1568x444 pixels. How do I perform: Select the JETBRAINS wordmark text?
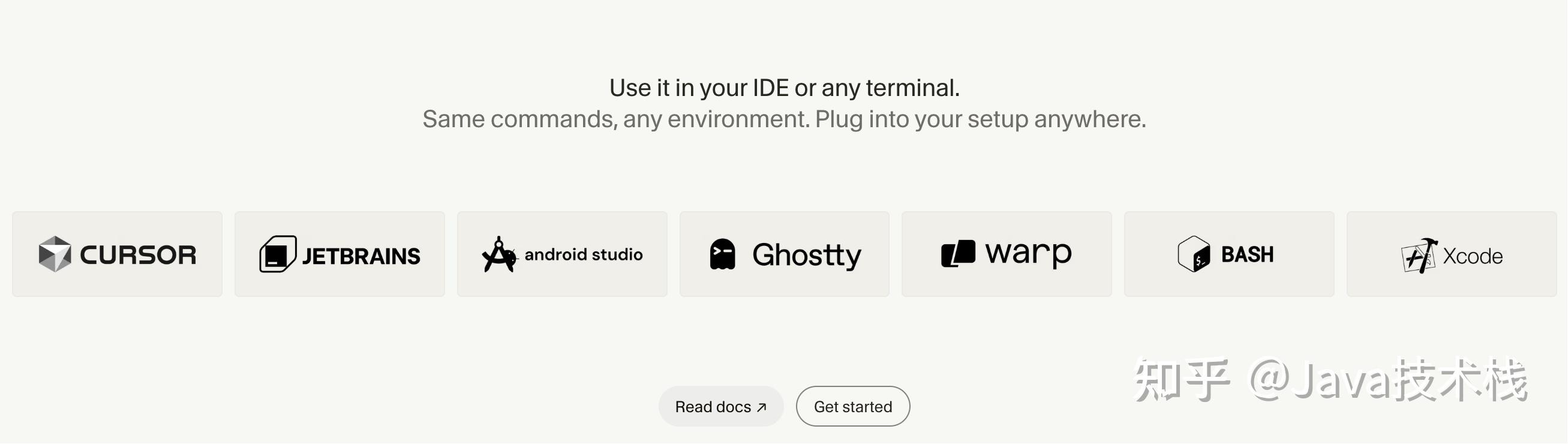(361, 256)
